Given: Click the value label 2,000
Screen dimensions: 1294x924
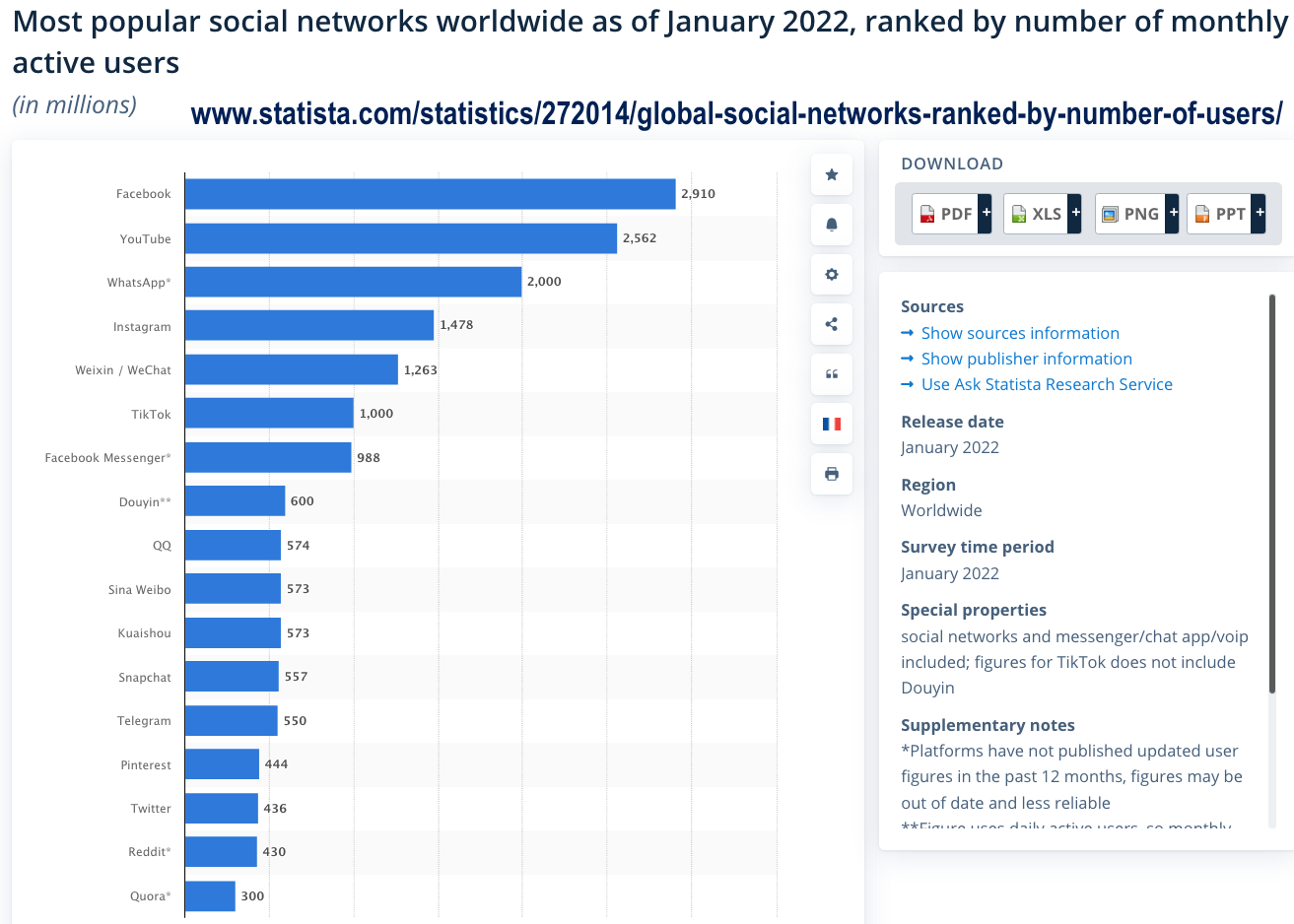Looking at the screenshot, I should pyautogui.click(x=544, y=282).
